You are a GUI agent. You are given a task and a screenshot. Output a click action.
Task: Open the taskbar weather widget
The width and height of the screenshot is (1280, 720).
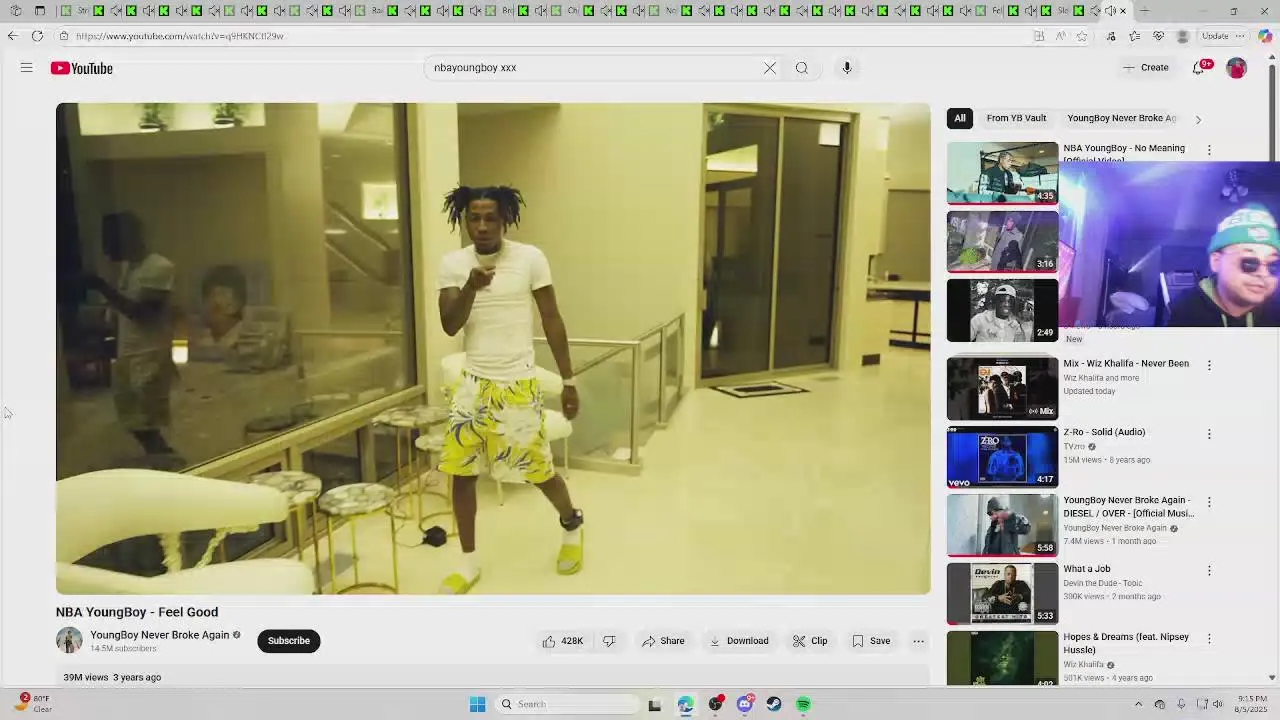(x=34, y=704)
